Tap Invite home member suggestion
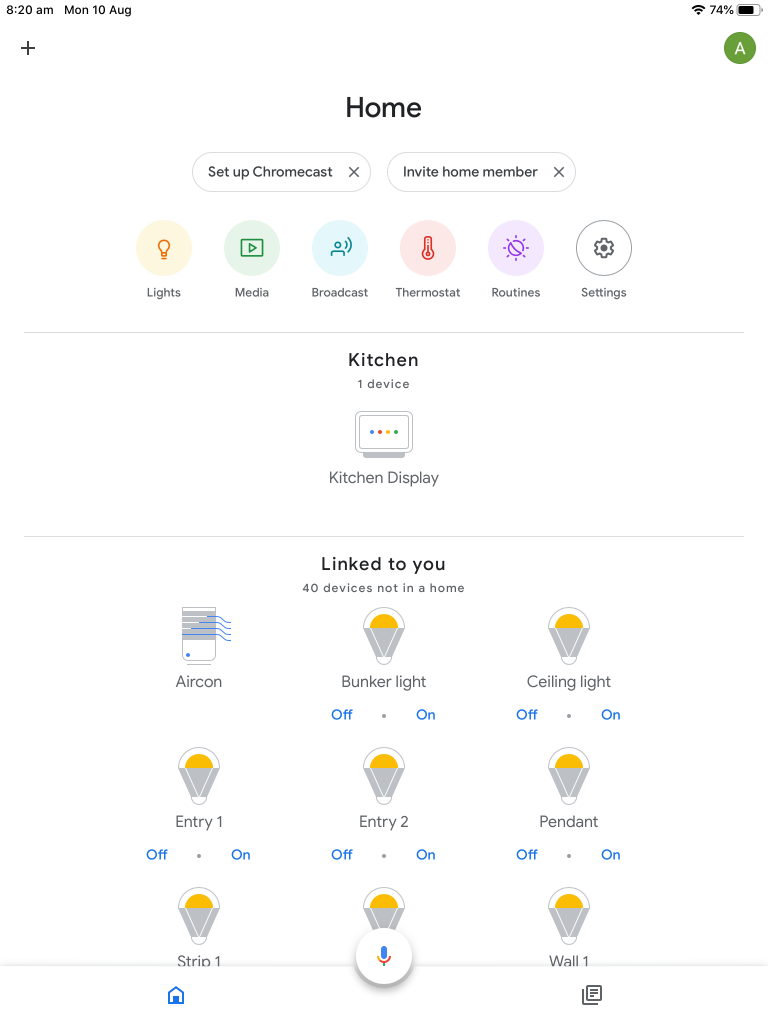This screenshot has height=1024, width=768. 470,172
